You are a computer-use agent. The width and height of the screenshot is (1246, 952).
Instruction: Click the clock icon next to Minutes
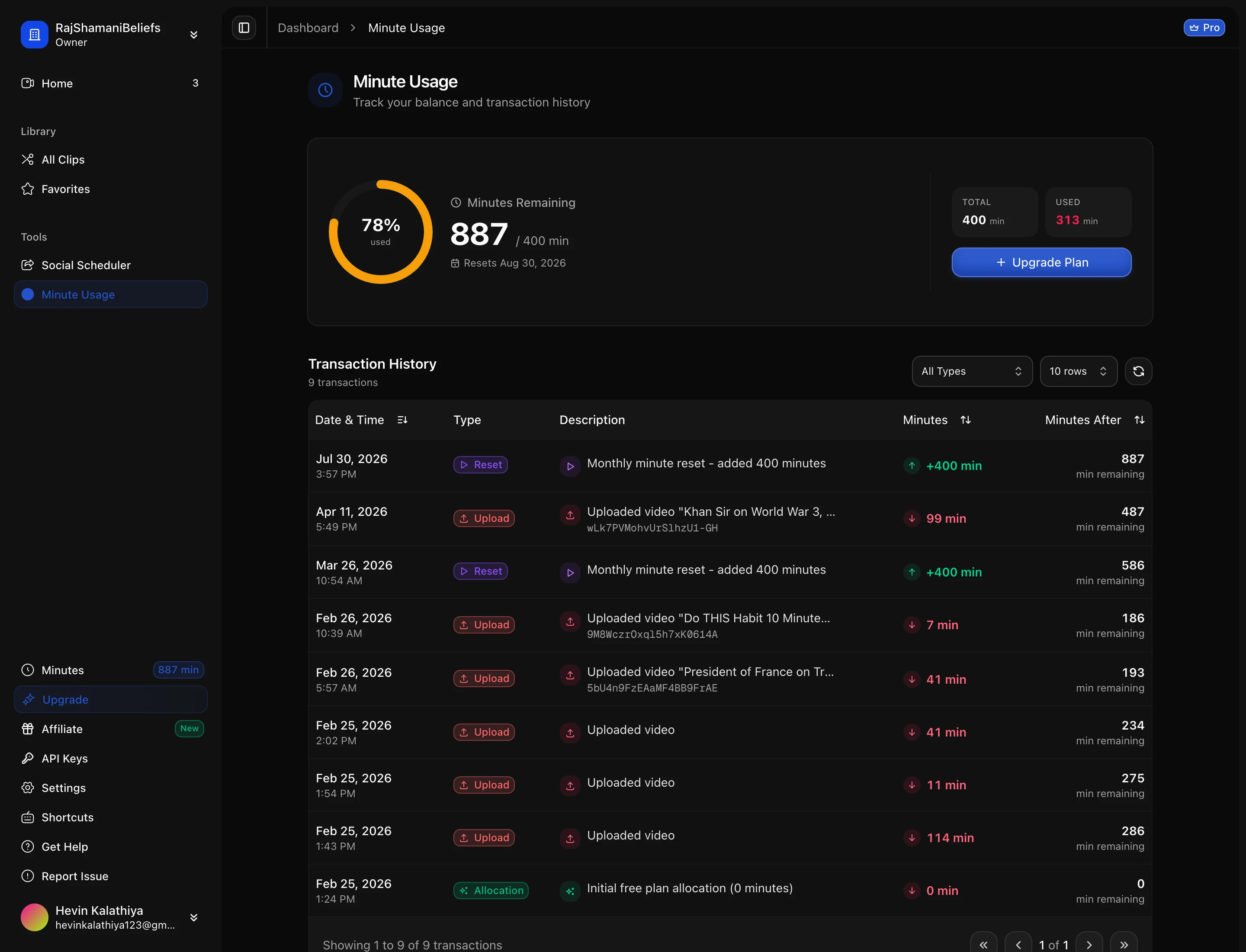(28, 670)
